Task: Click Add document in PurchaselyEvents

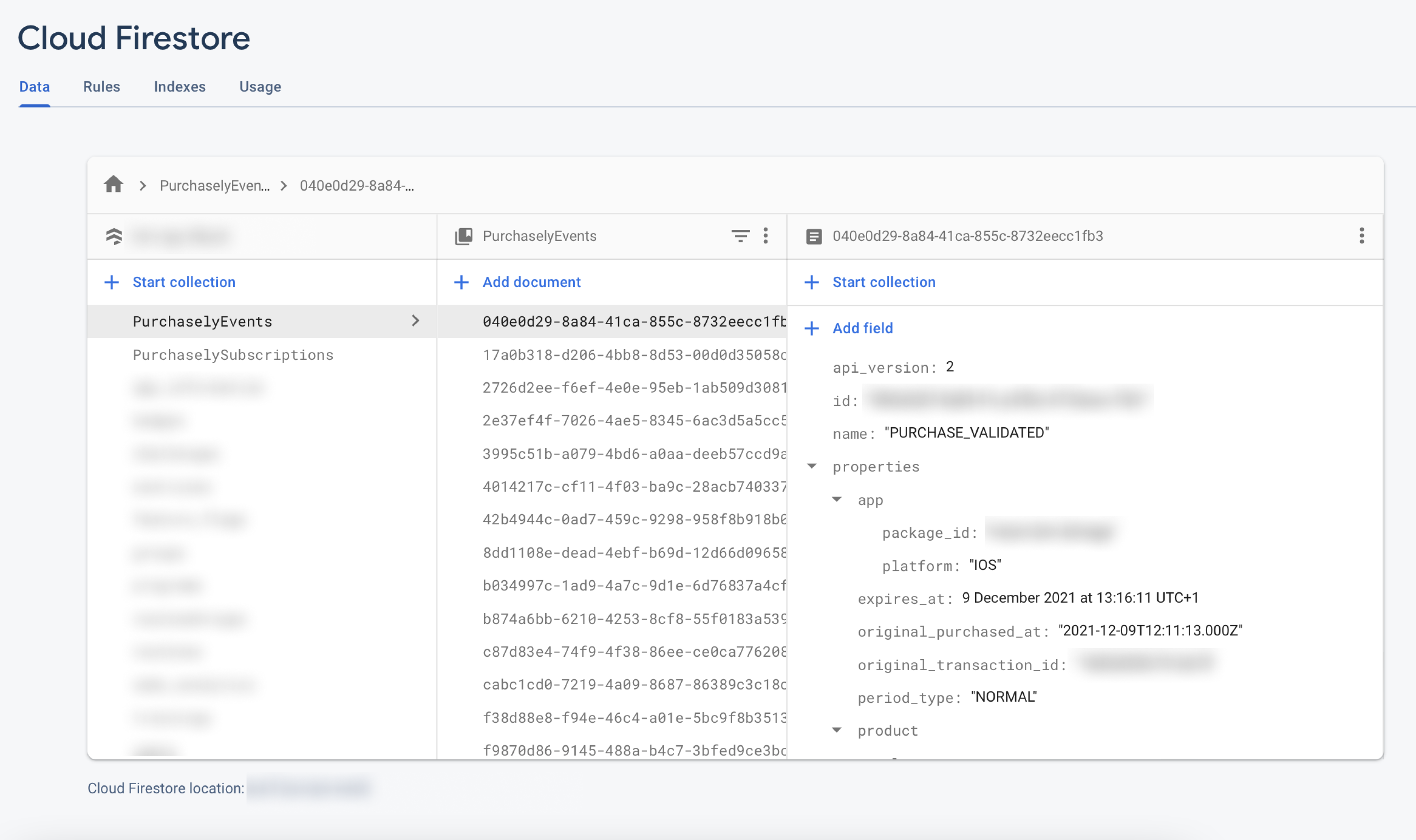Action: pyautogui.click(x=531, y=282)
